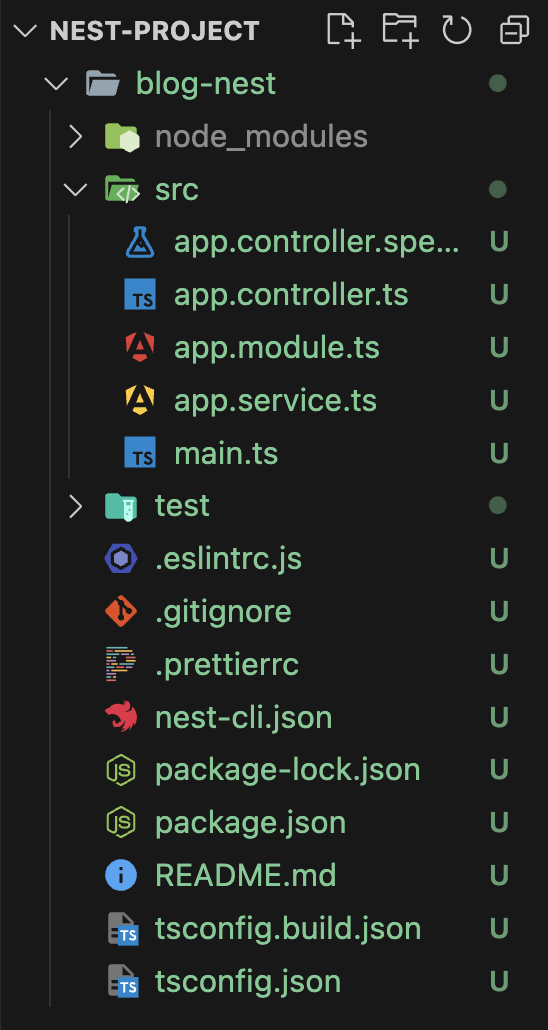This screenshot has width=548, height=1030.
Task: Refresh the explorer with the reload icon
Action: [x=457, y=30]
